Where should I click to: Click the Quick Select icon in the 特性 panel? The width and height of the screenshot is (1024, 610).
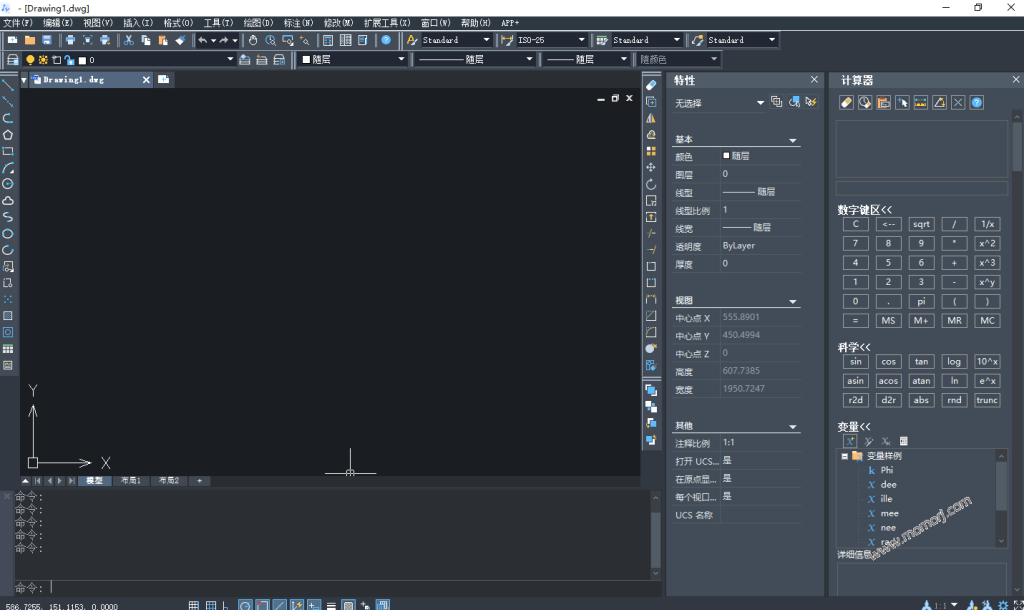811,102
